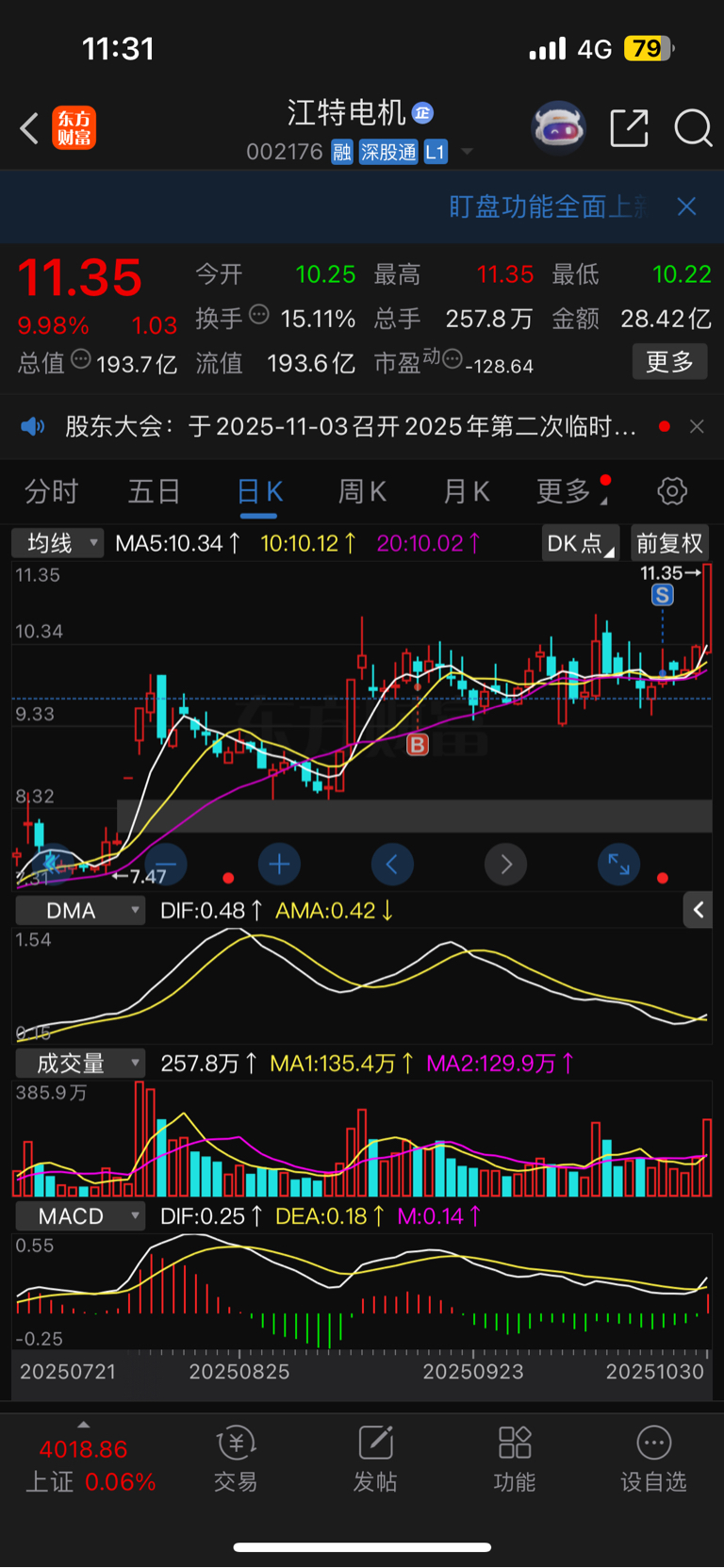Tap the 总值 info icon
The image size is (724, 1568).
pos(81,359)
